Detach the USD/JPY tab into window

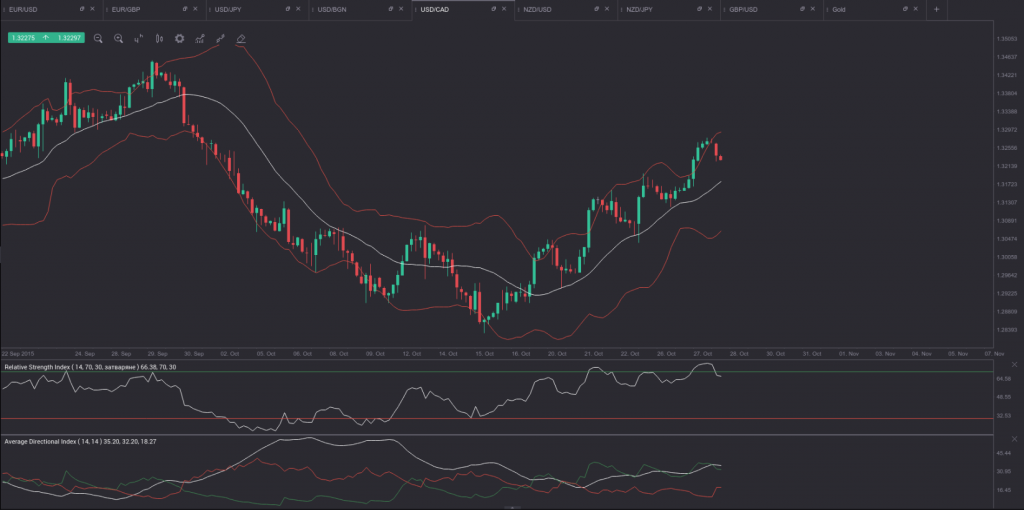(x=285, y=9)
